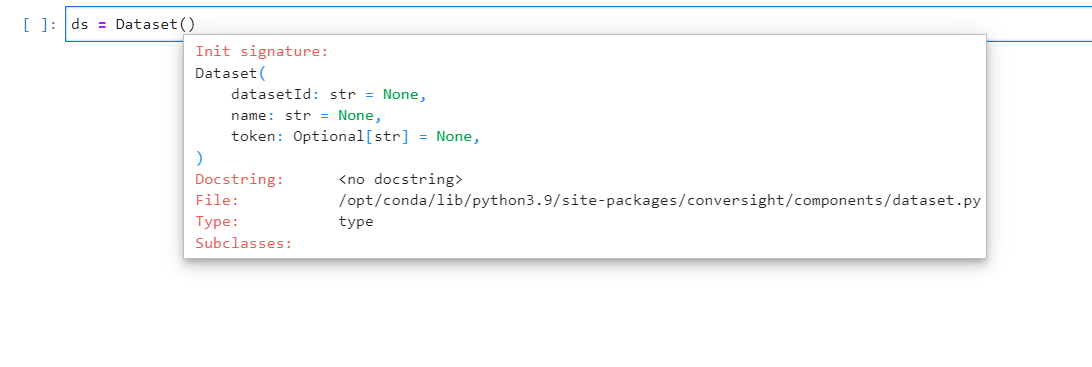This screenshot has width=1092, height=367.
Task: Click the 'Dataset(' signature line in the tooltip
Action: [231, 73]
